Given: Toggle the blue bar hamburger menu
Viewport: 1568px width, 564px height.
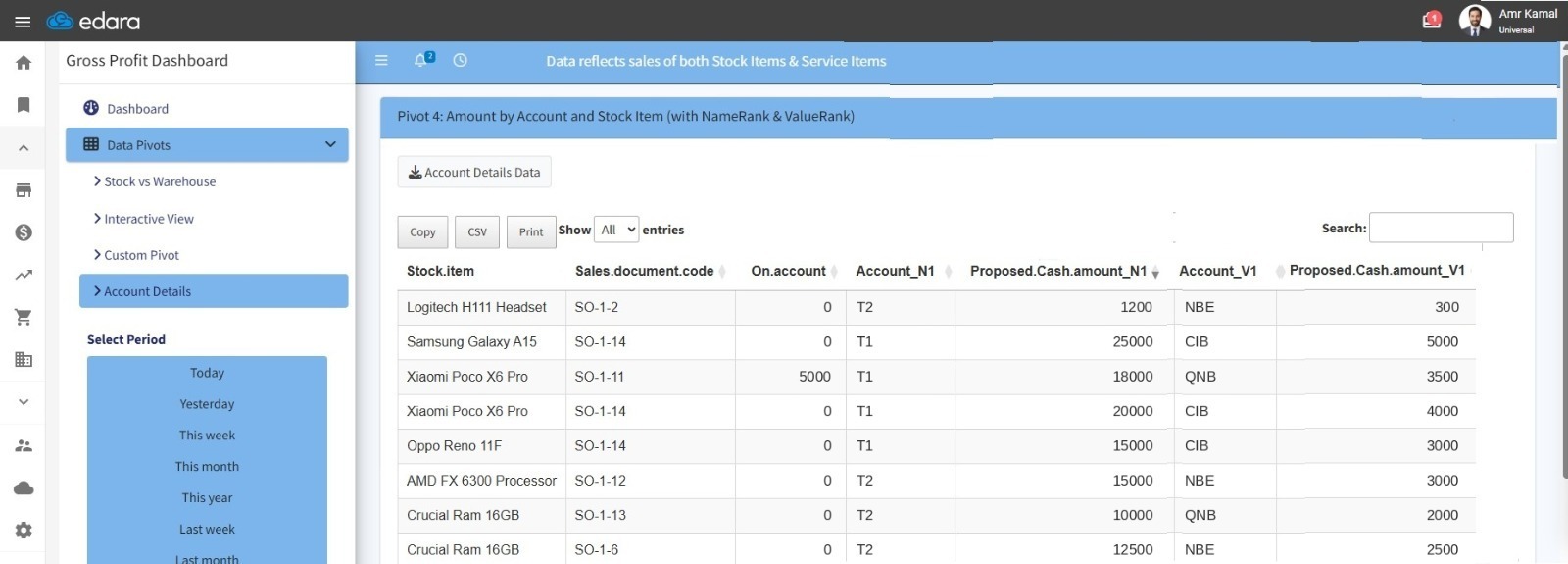Looking at the screenshot, I should (382, 61).
